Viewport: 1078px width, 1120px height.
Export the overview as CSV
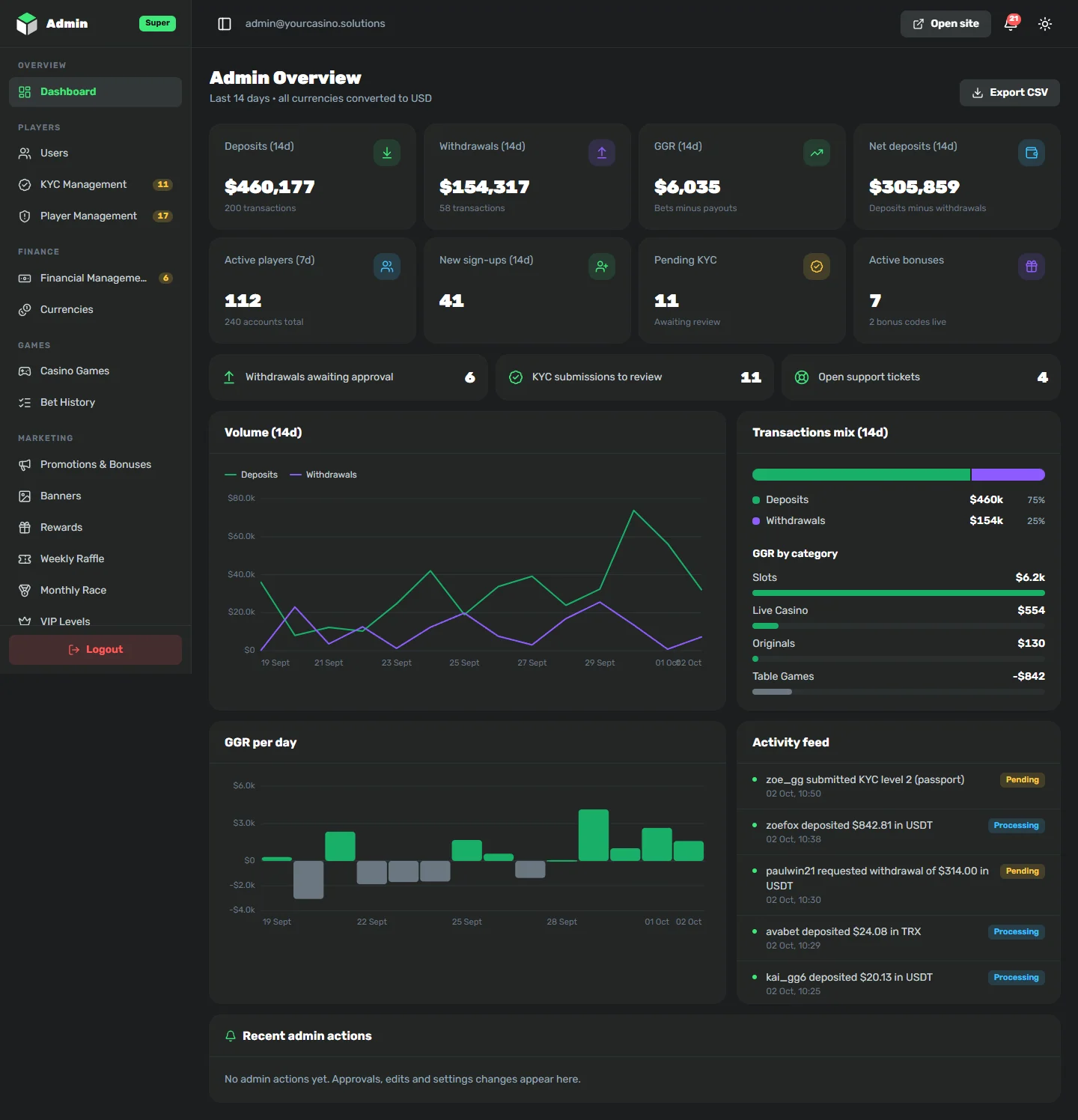click(1009, 93)
